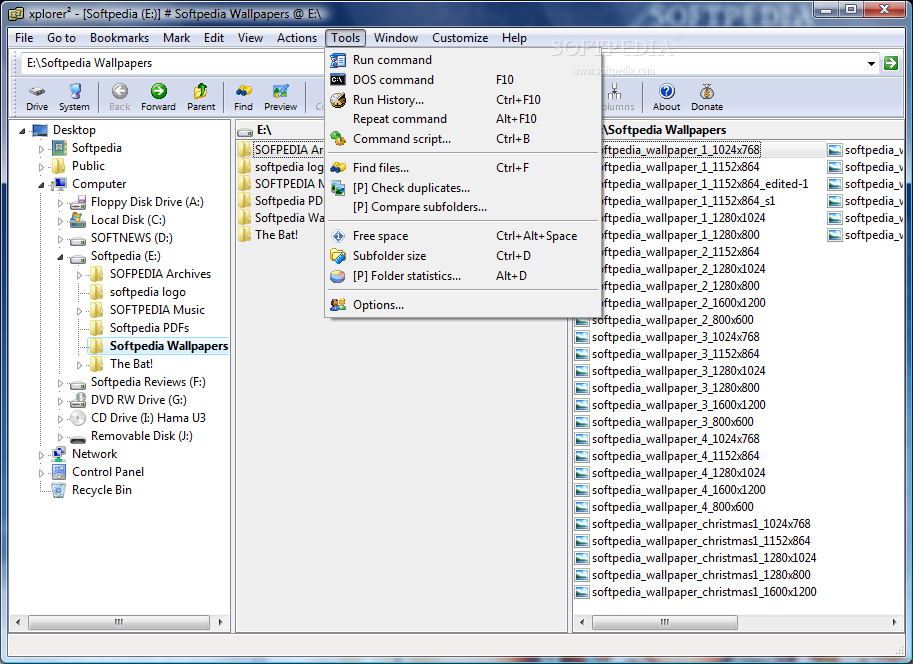Click the Options icon in the Tools menu
The height and width of the screenshot is (664, 913).
(x=338, y=305)
